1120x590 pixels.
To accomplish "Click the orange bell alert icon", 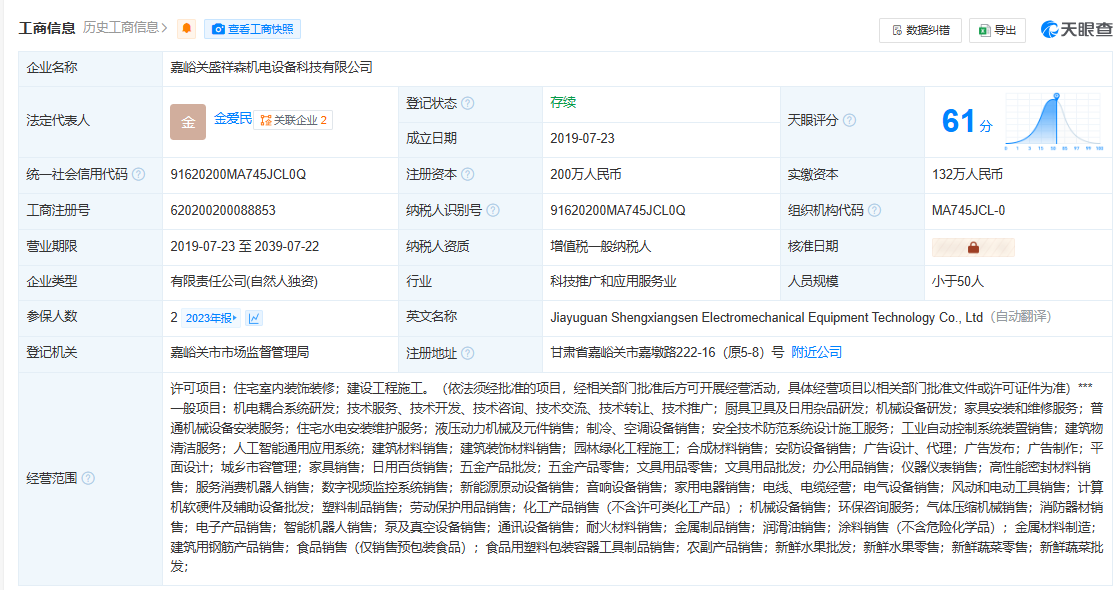I will click(186, 29).
